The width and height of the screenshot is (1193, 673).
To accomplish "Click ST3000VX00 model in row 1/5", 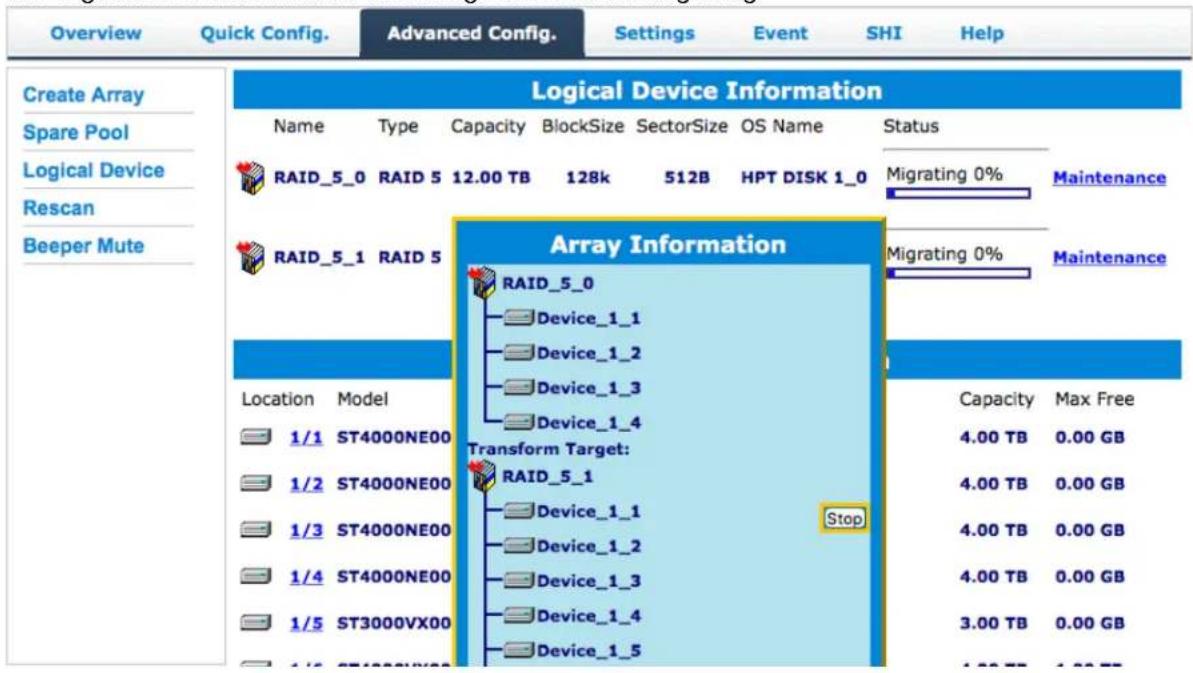I will [x=394, y=624].
